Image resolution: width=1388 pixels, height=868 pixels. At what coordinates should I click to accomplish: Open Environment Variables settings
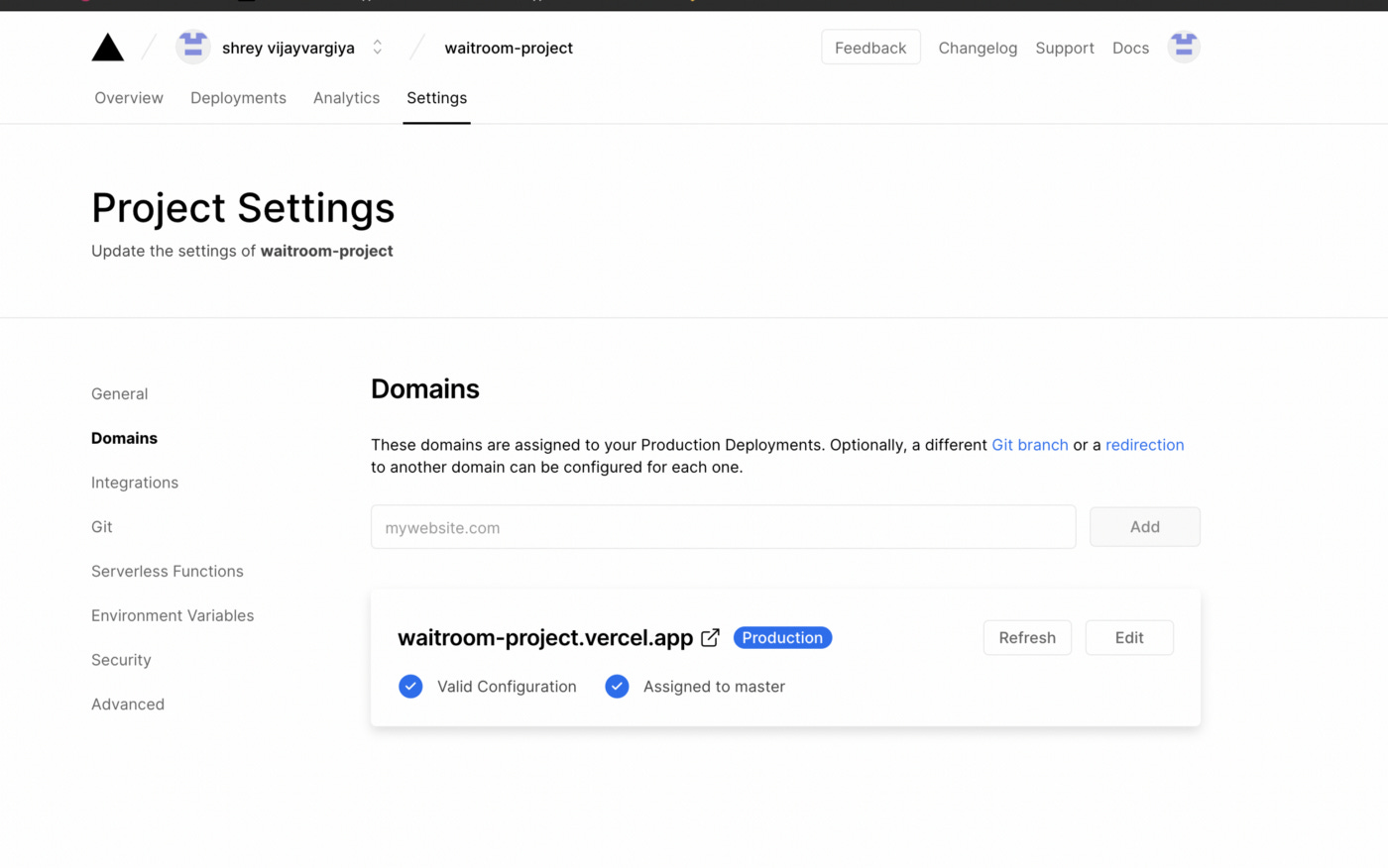pos(173,615)
